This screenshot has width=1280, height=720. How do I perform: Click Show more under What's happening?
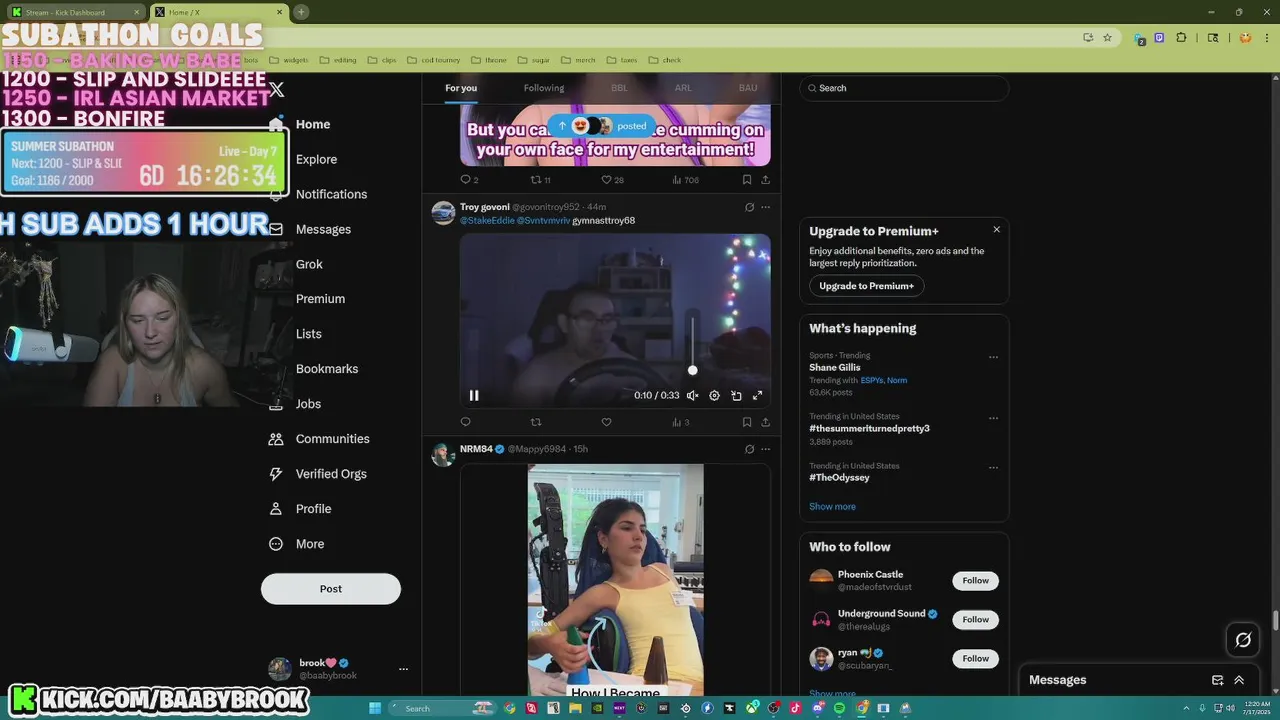click(x=832, y=507)
